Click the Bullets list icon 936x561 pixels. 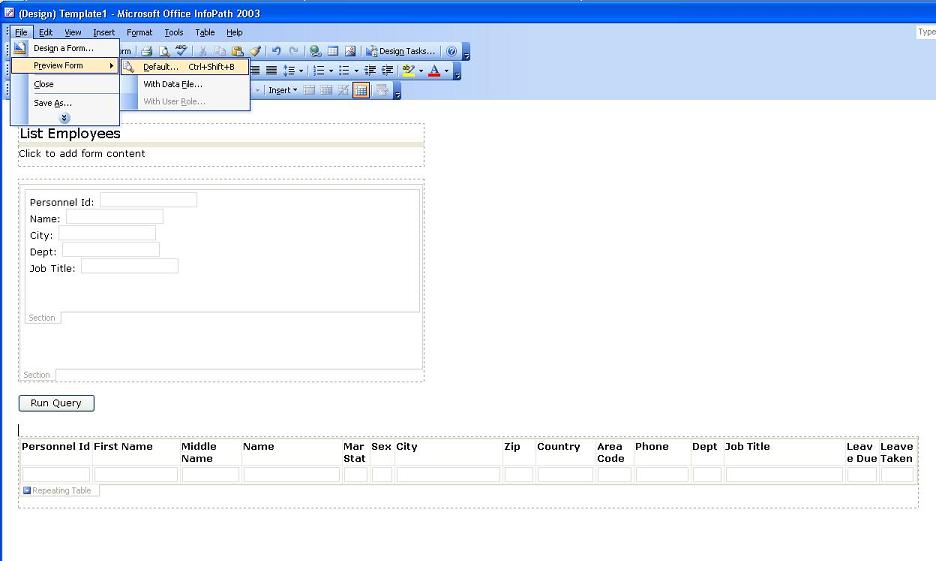click(344, 70)
